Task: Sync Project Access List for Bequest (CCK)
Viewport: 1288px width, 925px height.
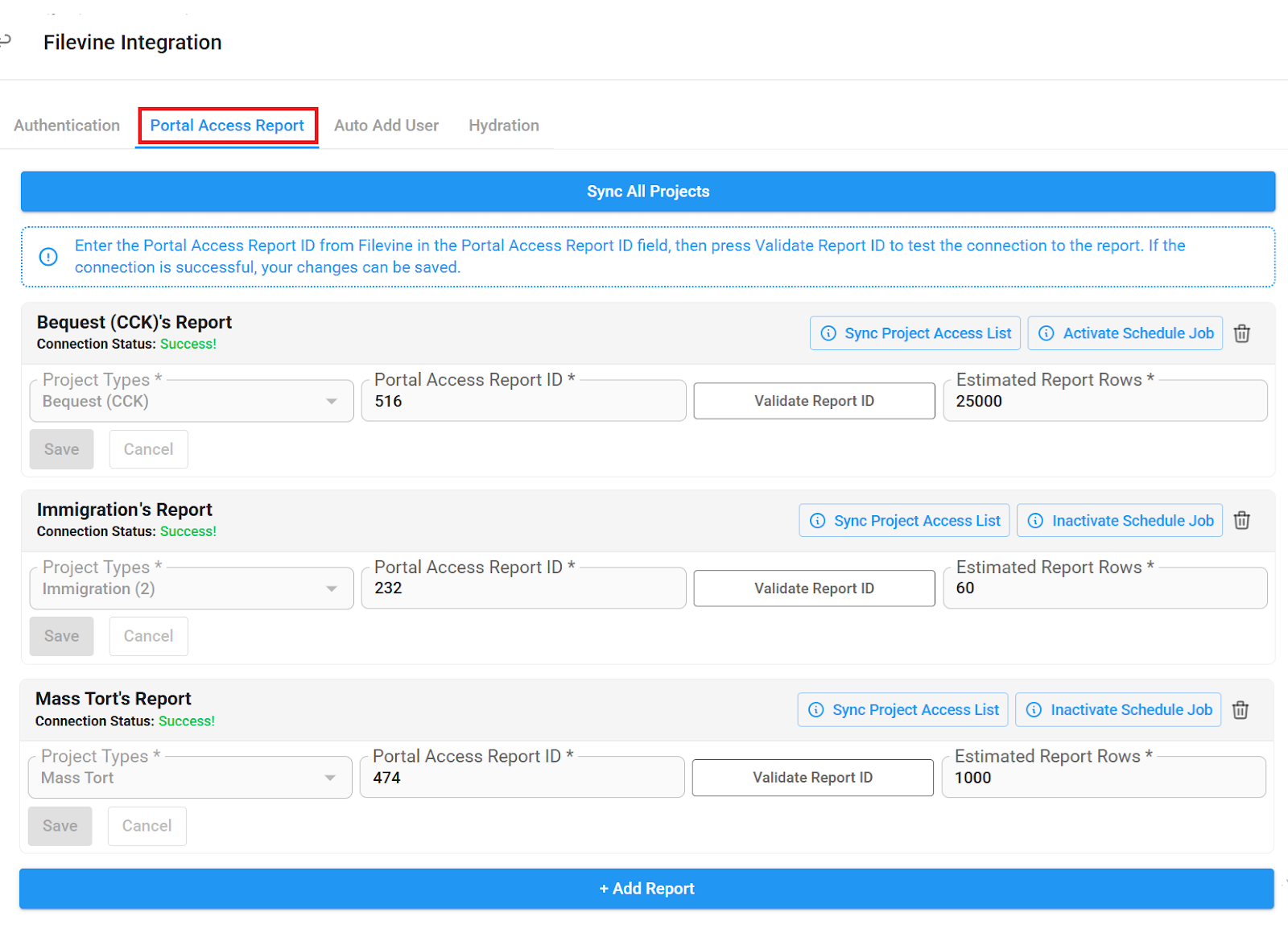Action: coord(915,333)
